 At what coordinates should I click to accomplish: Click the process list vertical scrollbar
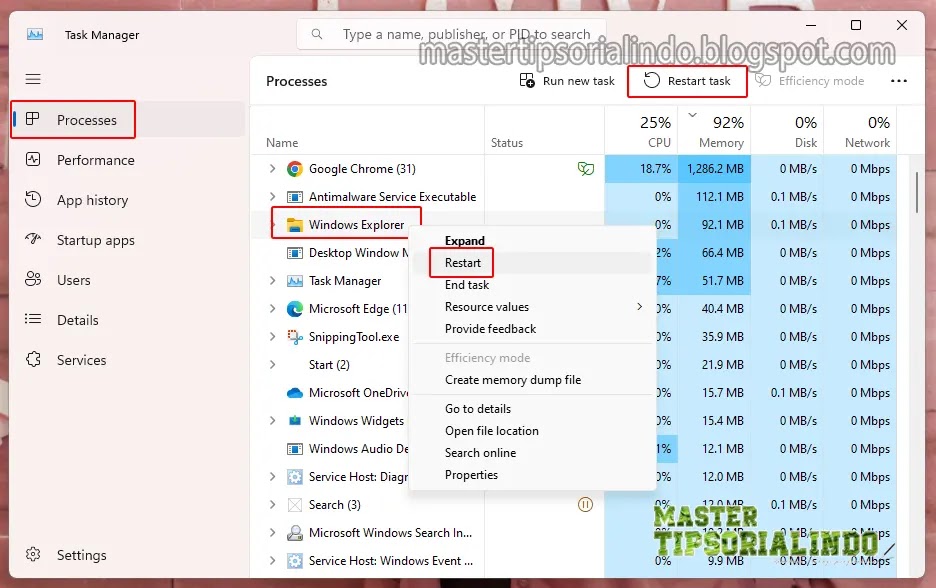point(917,192)
